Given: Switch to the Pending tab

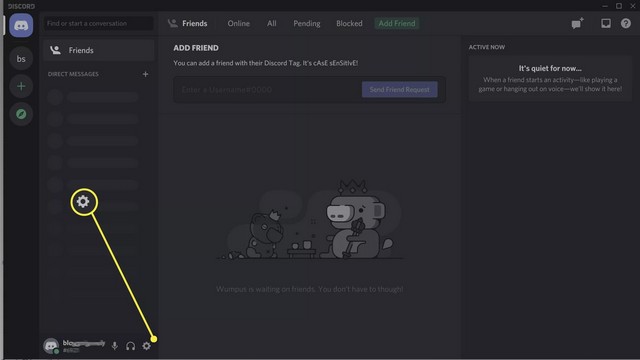Looking at the screenshot, I should 307,24.
